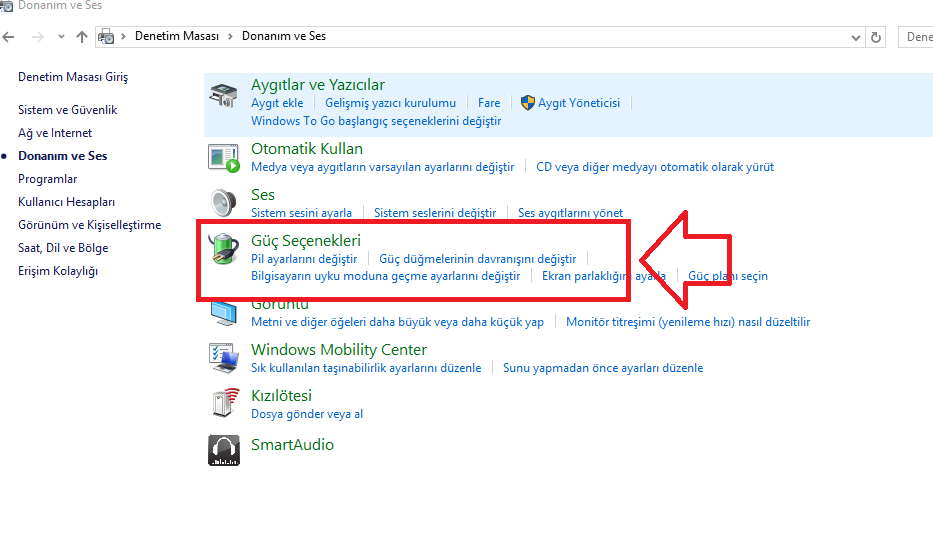This screenshot has width=933, height=552.
Task: Open Saat, Dil ve Bölge category
Action: coord(63,248)
